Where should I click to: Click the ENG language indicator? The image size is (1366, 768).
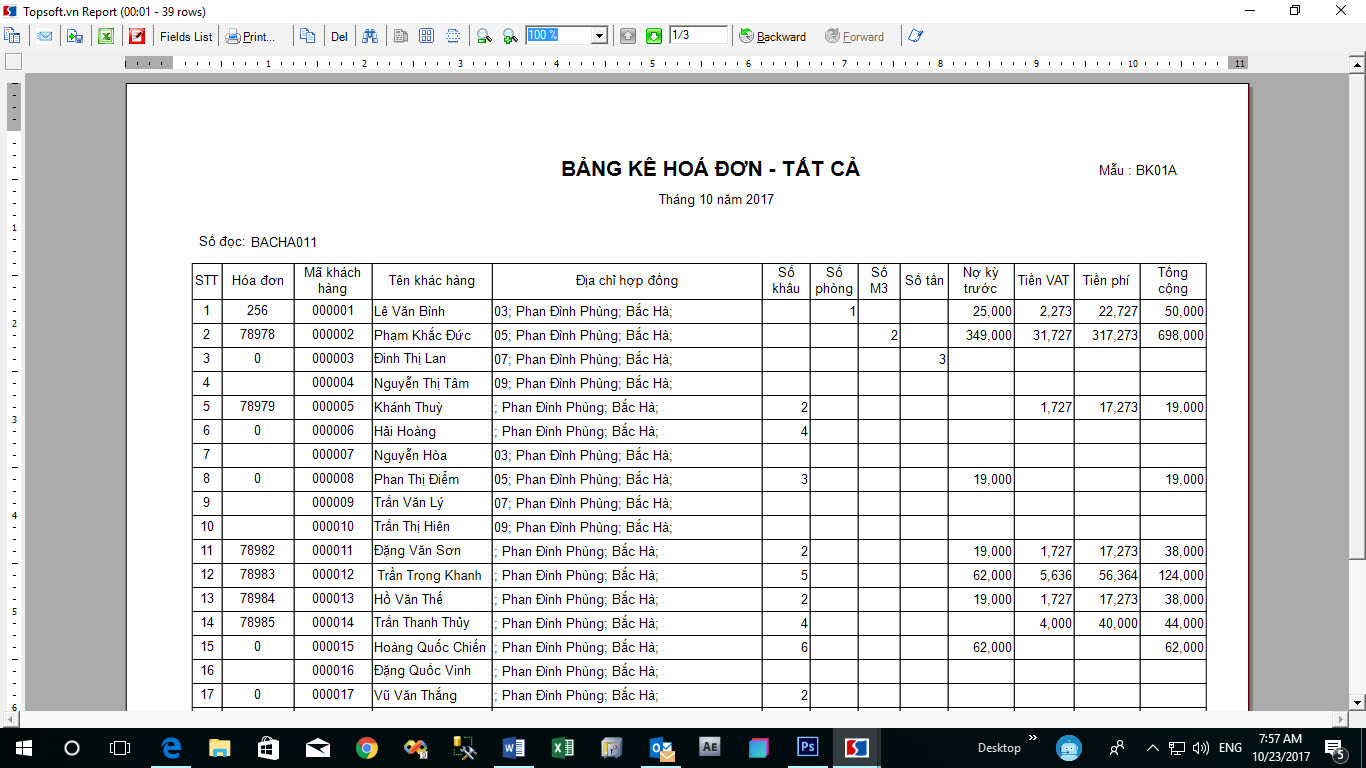(1230, 748)
